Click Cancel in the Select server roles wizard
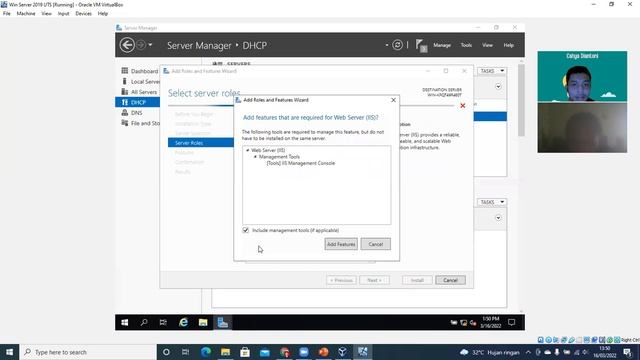This screenshot has width=640, height=360. 450,280
